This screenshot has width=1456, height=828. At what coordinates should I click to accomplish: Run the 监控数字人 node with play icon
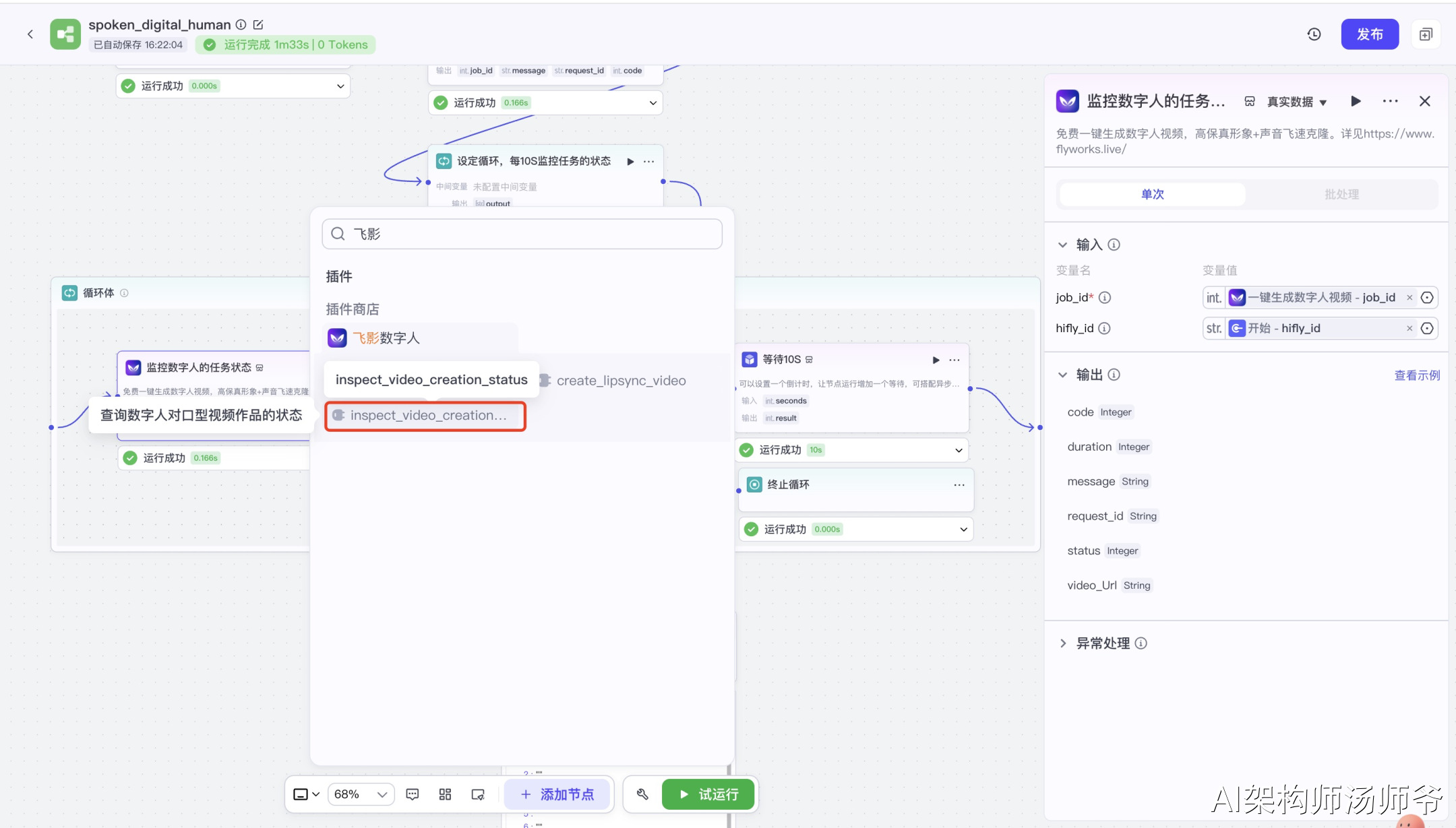click(1356, 101)
